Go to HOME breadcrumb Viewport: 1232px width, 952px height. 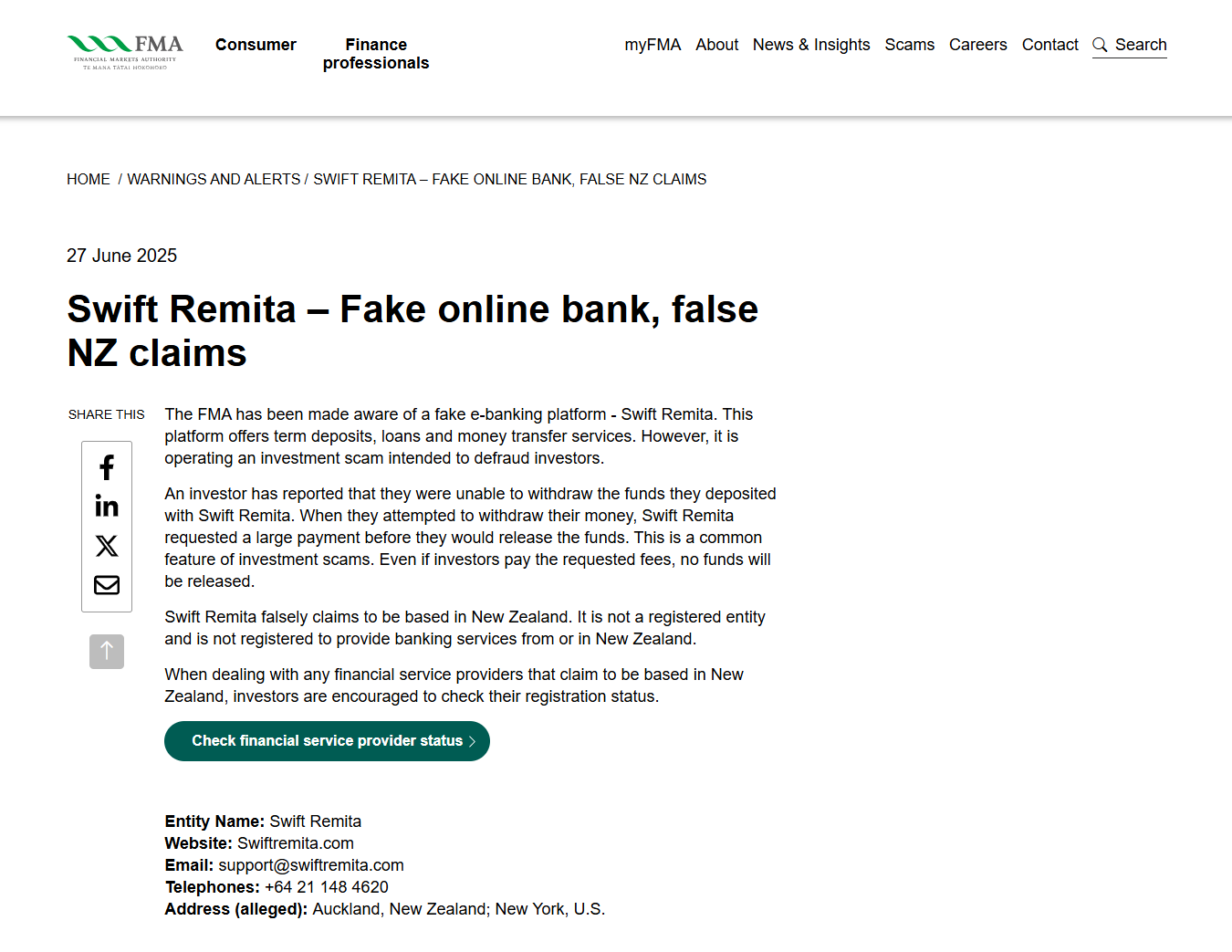(x=89, y=180)
